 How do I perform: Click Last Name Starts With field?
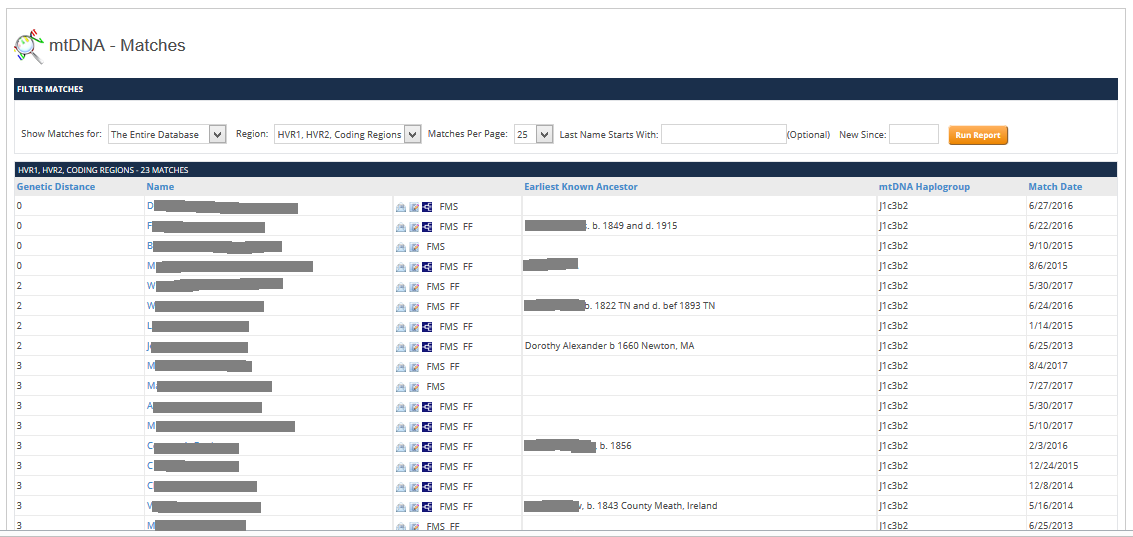[723, 134]
